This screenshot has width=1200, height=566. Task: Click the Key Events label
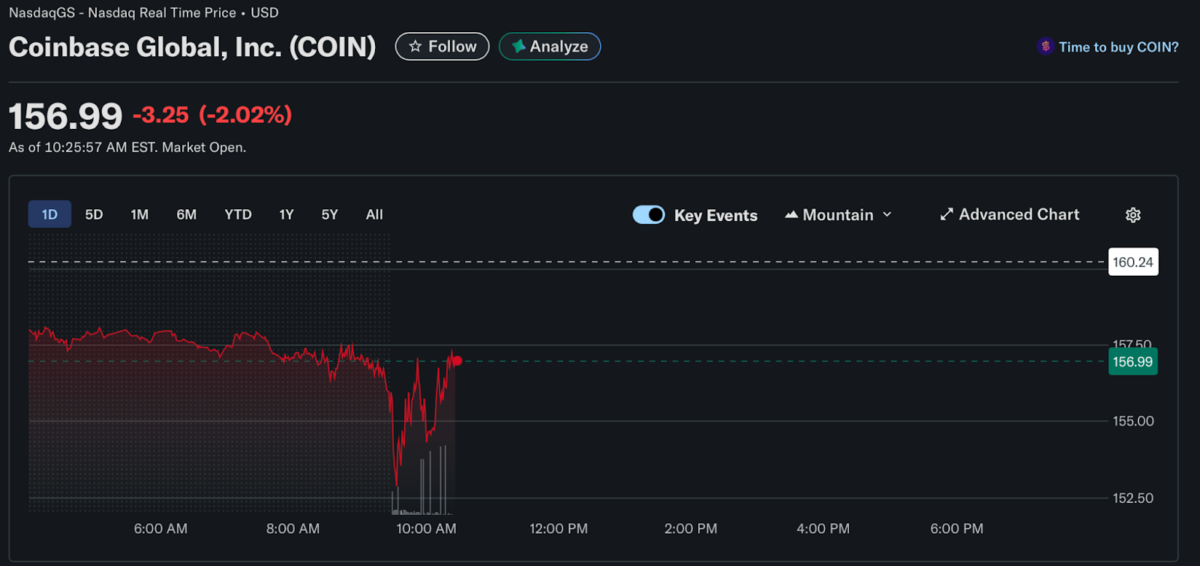(x=716, y=215)
